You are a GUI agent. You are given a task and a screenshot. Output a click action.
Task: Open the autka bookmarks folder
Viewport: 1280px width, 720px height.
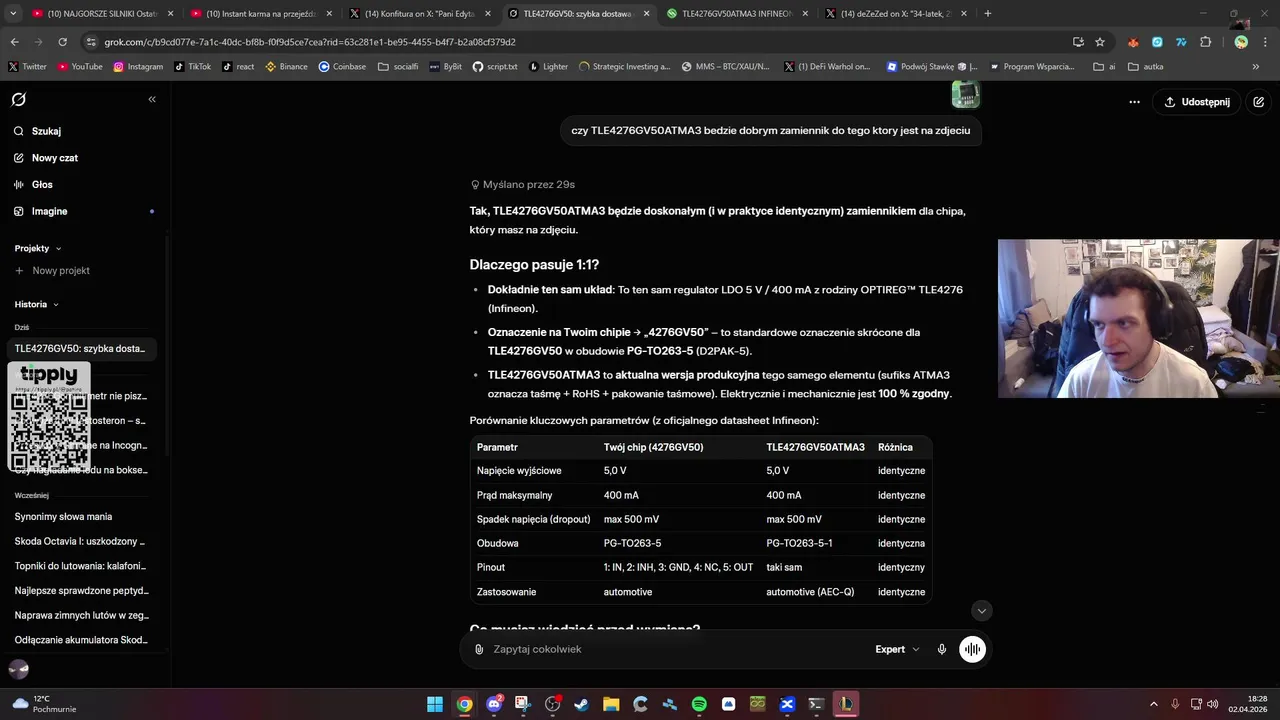[x=1146, y=67]
